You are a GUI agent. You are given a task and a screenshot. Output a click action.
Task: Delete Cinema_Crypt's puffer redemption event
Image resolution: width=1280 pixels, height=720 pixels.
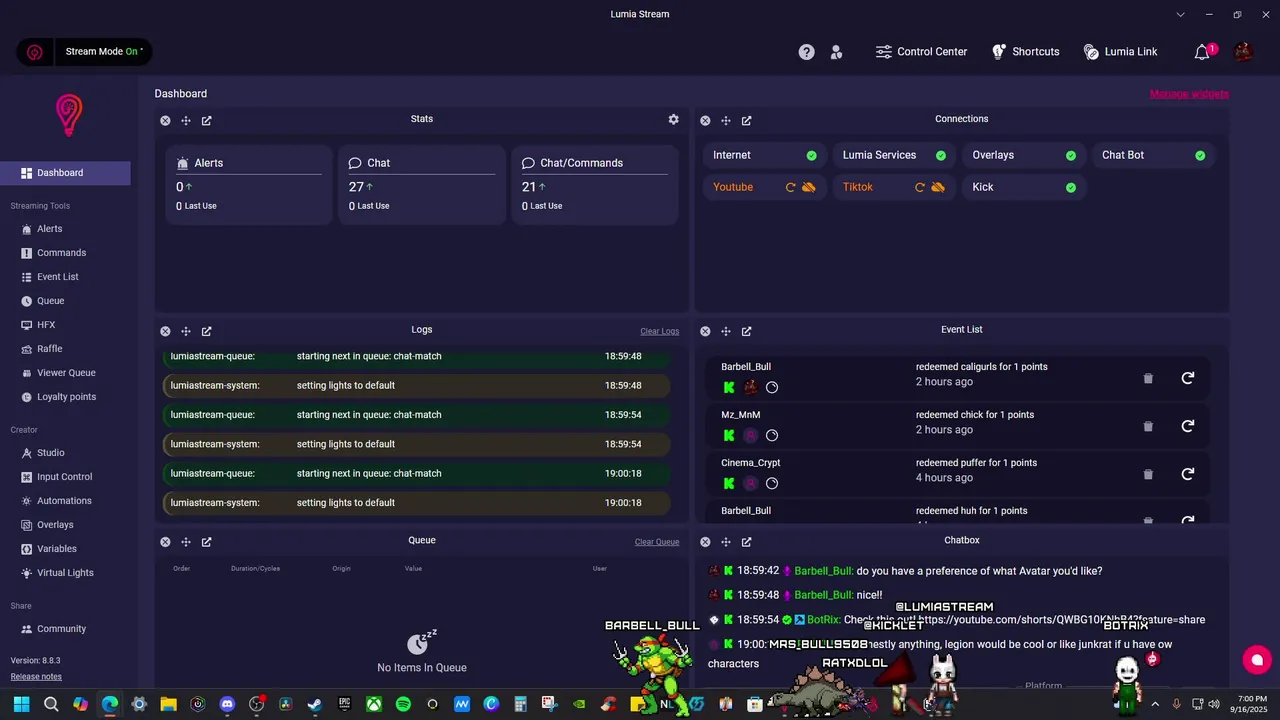click(x=1148, y=474)
